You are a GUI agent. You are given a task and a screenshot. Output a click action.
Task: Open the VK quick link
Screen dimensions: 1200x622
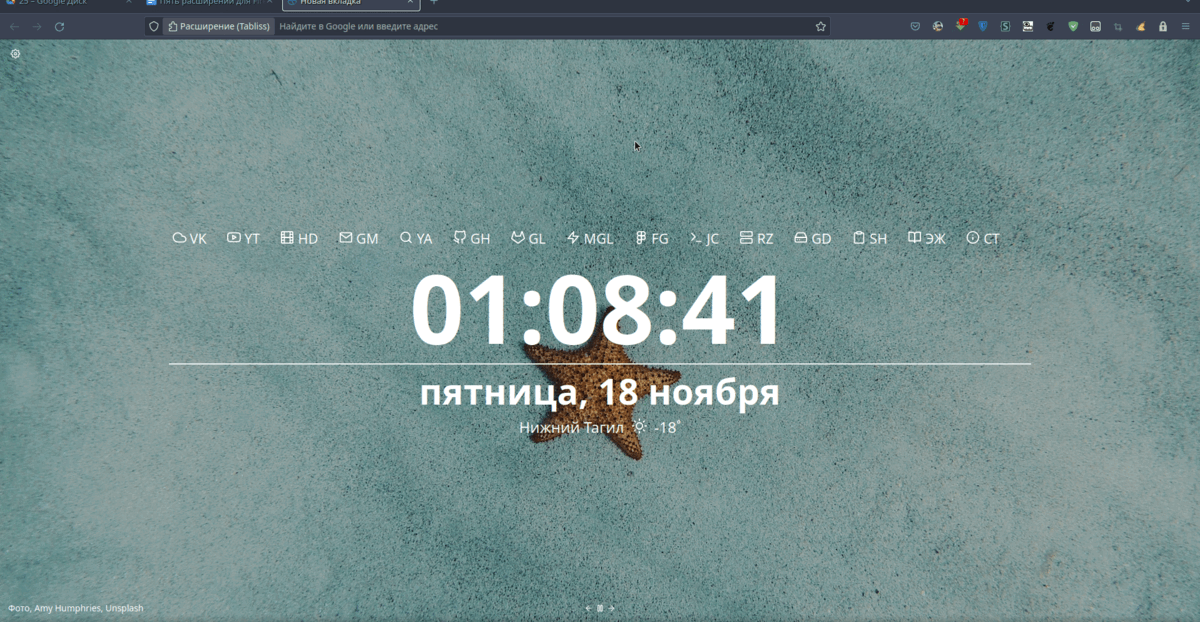[x=189, y=238]
